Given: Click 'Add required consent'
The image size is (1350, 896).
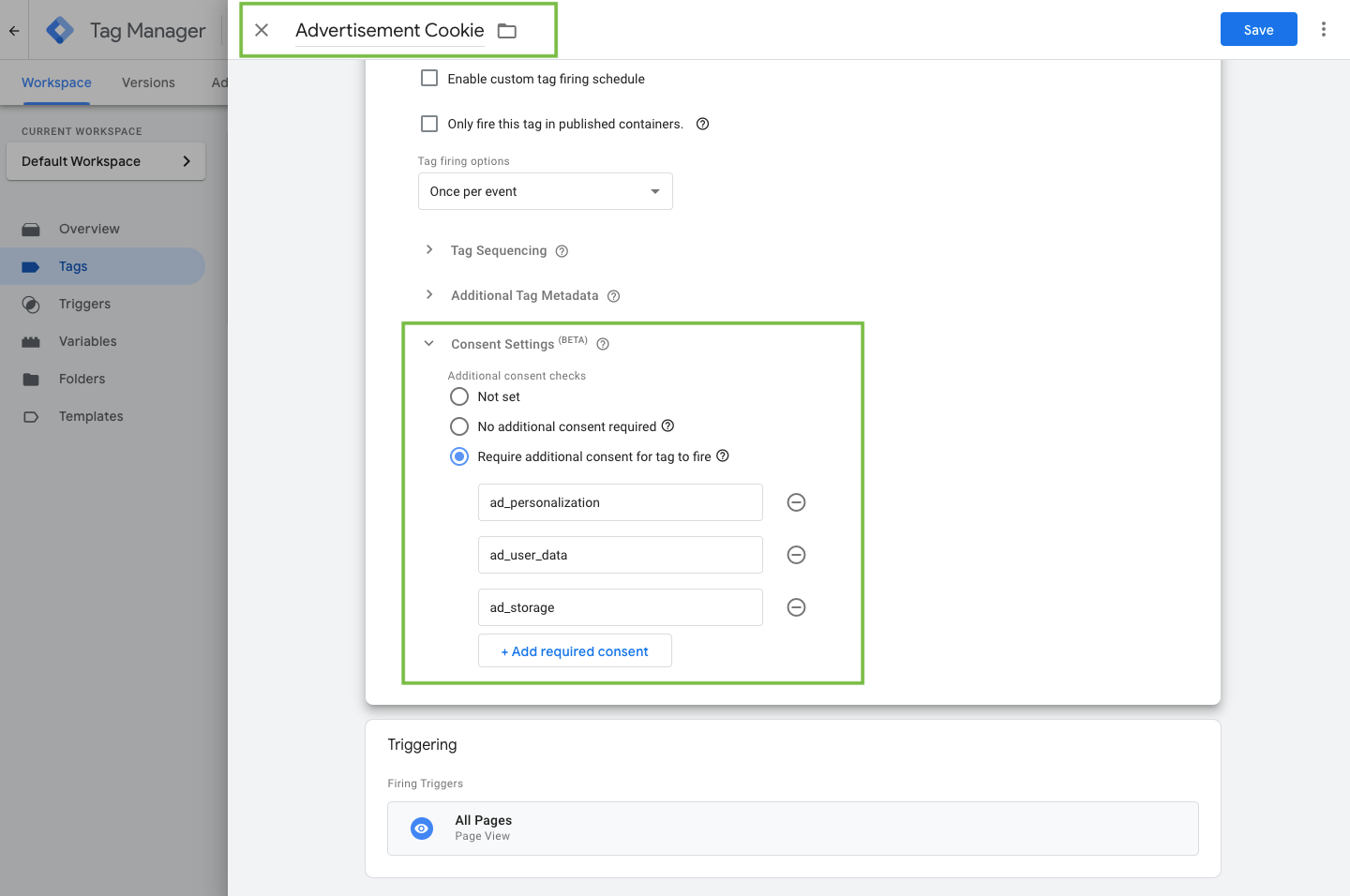Looking at the screenshot, I should pyautogui.click(x=575, y=650).
